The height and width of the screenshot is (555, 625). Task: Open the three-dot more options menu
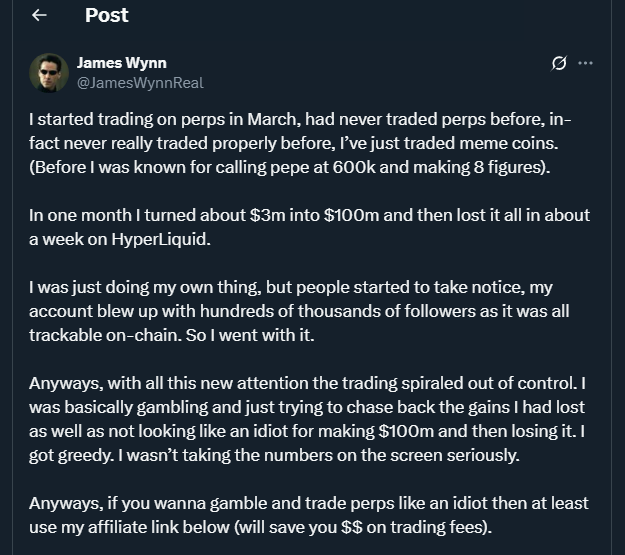click(x=585, y=63)
